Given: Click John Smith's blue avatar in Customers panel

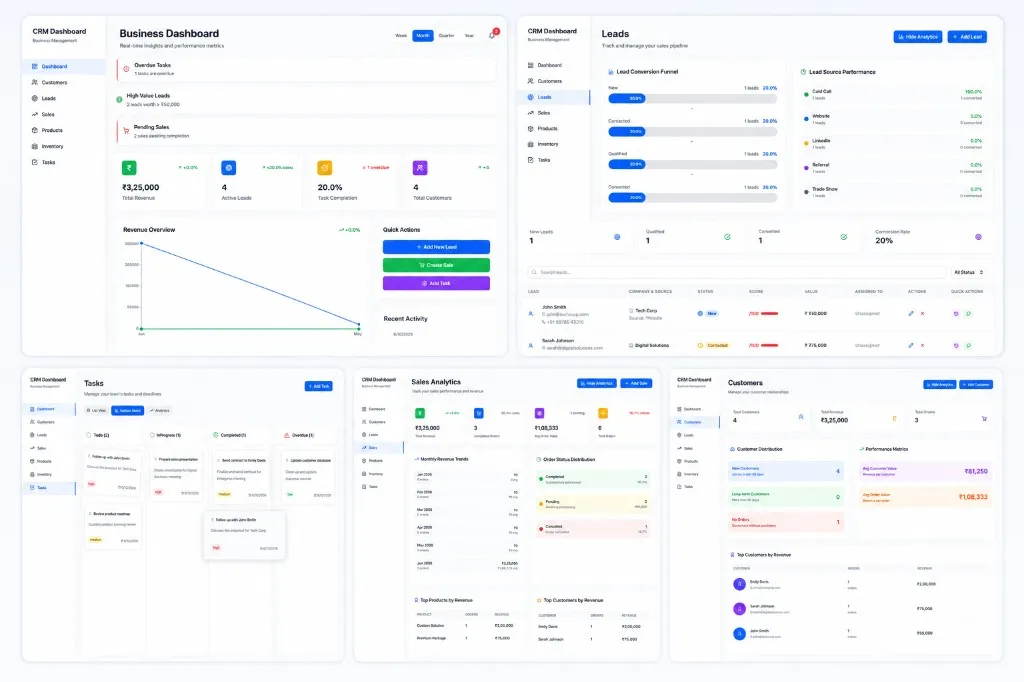Looking at the screenshot, I should 739,634.
